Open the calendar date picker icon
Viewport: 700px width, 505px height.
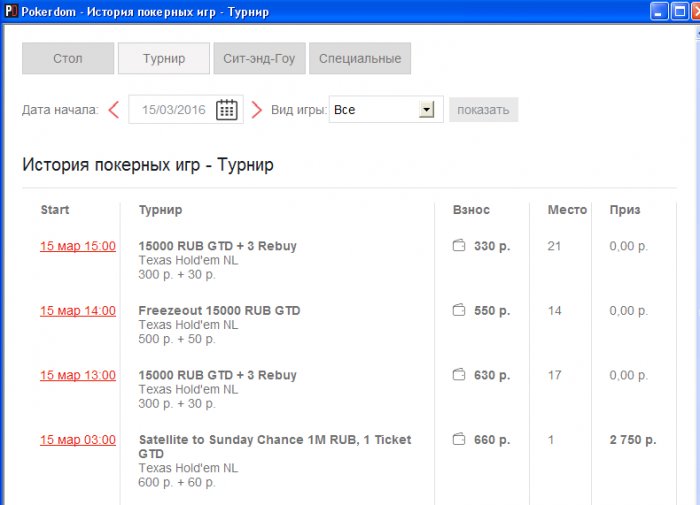(x=227, y=109)
